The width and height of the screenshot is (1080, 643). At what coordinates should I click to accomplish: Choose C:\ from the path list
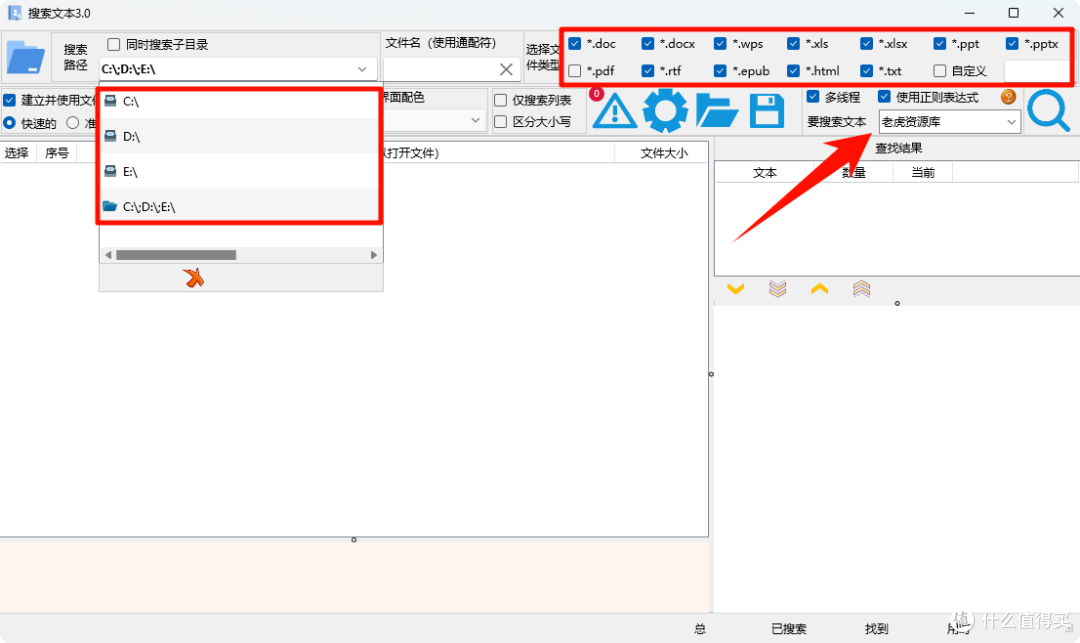point(239,101)
